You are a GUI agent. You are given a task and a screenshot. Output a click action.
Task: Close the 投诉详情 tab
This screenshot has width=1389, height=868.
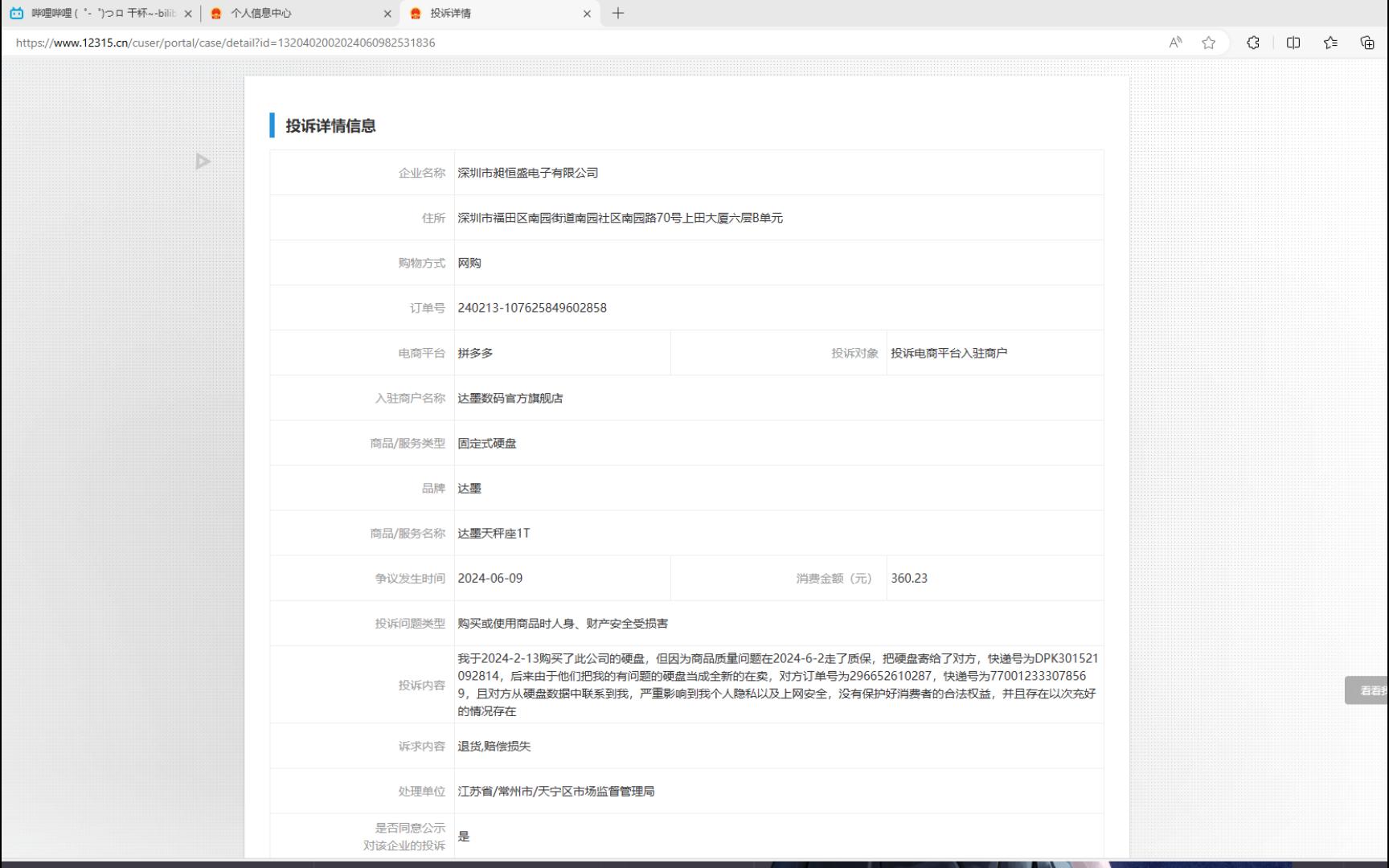[587, 14]
